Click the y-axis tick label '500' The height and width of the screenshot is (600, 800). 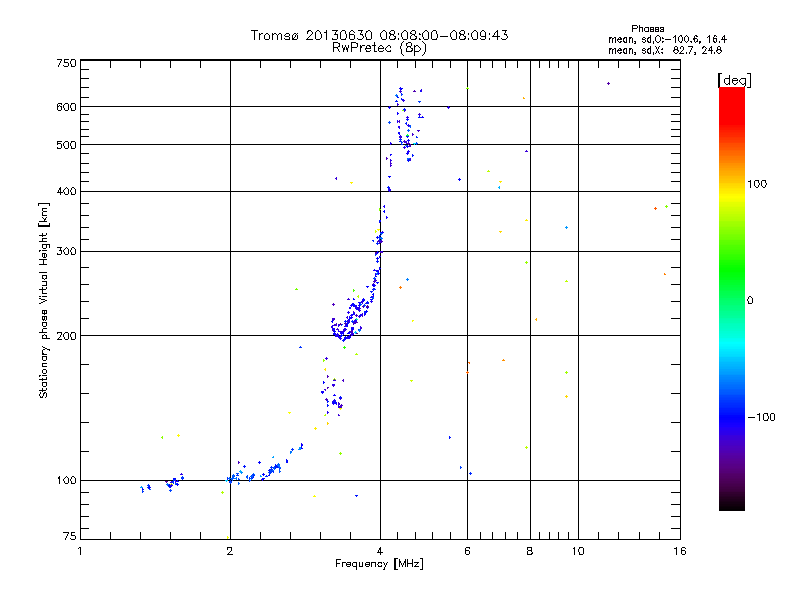click(x=66, y=145)
